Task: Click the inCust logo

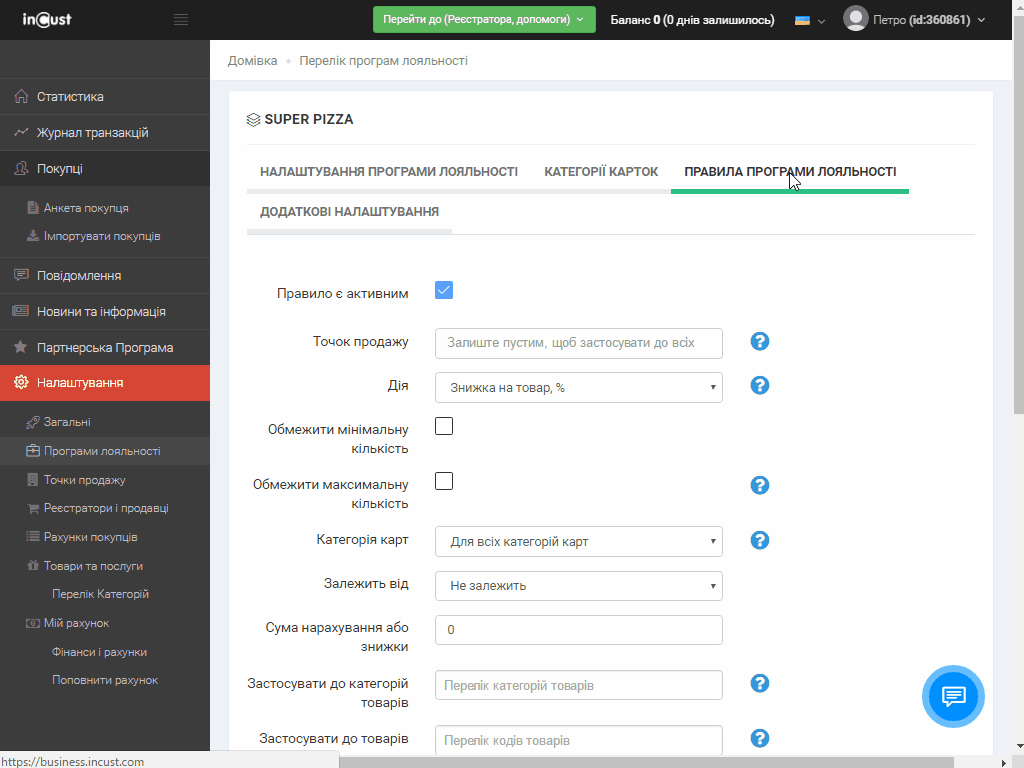Action: click(x=47, y=20)
